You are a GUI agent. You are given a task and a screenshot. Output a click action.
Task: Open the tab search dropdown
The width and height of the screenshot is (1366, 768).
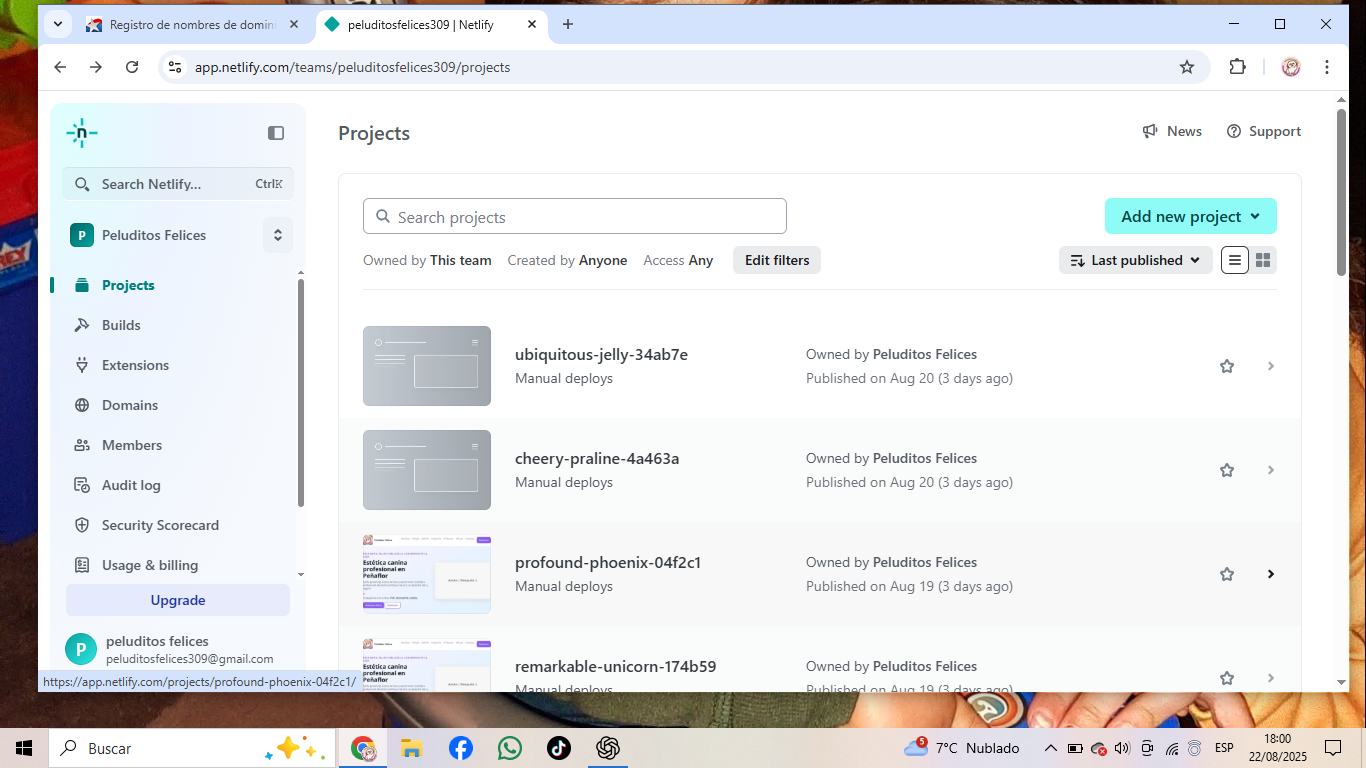pos(58,24)
